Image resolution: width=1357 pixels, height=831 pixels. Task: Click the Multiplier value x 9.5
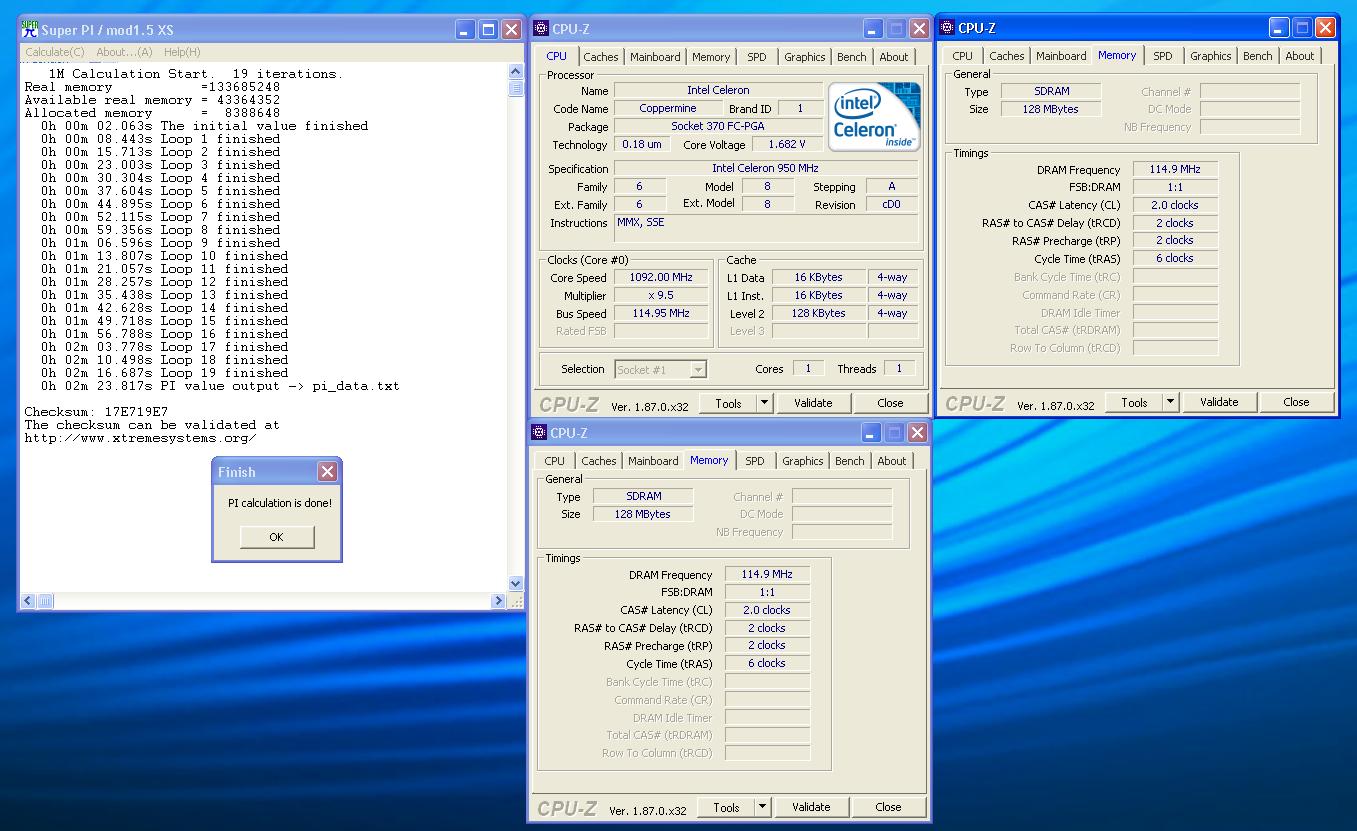661,296
